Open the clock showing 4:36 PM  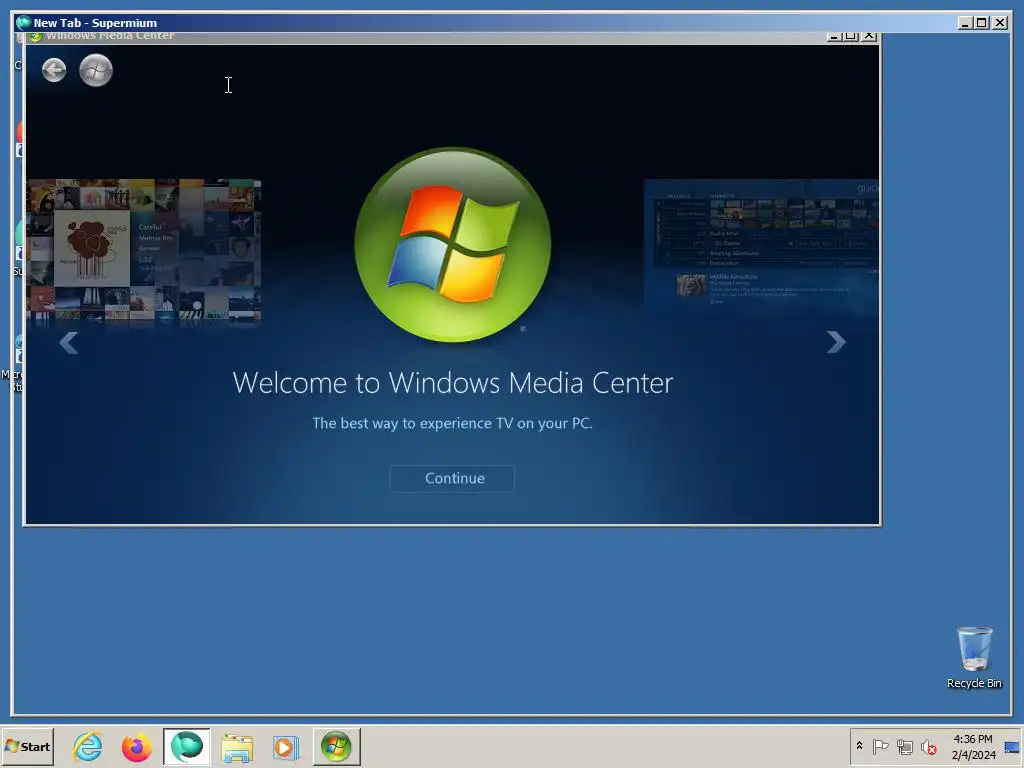pos(973,746)
